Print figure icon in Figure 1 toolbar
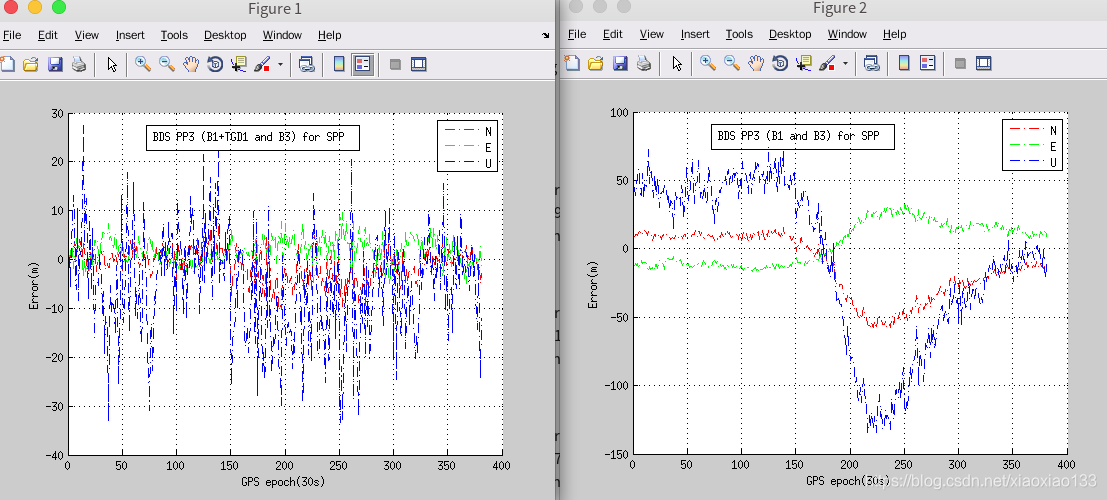 point(79,64)
